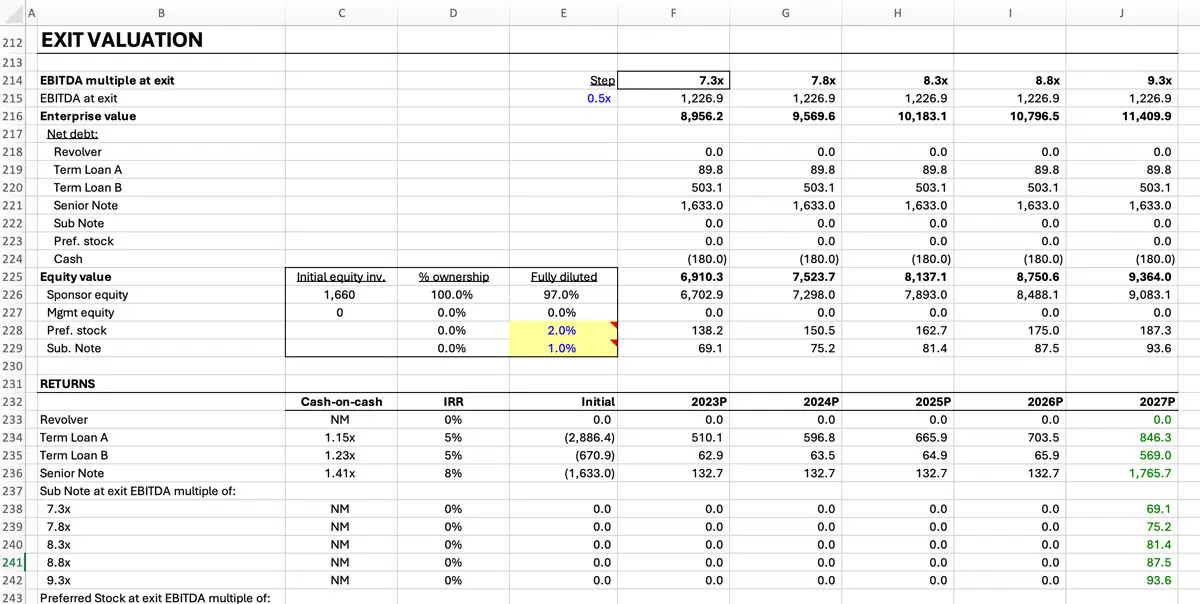Select 'Sub Note at exit EBITDA multiple of:' label
This screenshot has width=1200, height=604.
139,491
